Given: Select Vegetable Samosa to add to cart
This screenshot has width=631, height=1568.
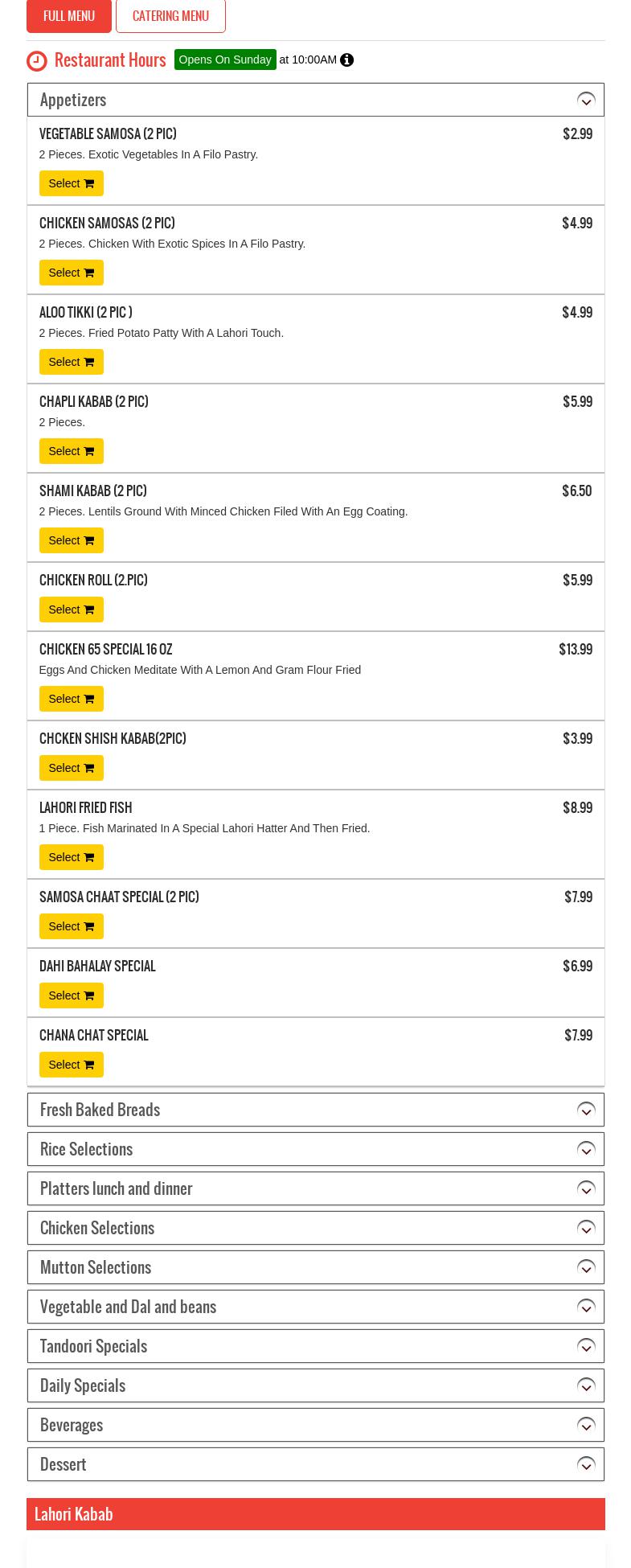Looking at the screenshot, I should click(71, 183).
